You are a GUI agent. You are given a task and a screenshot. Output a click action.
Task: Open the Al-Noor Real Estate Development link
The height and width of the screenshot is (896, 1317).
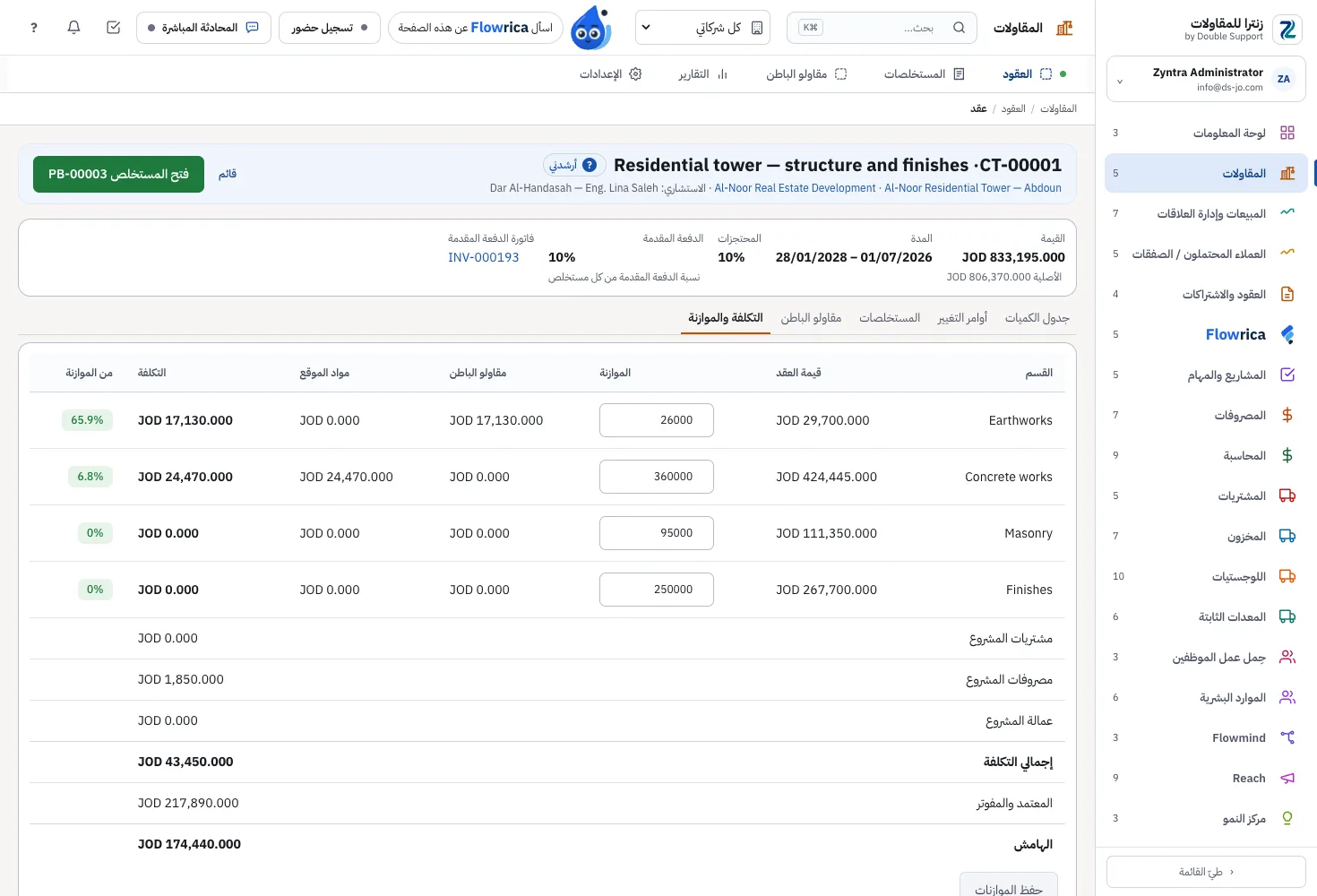coord(796,188)
